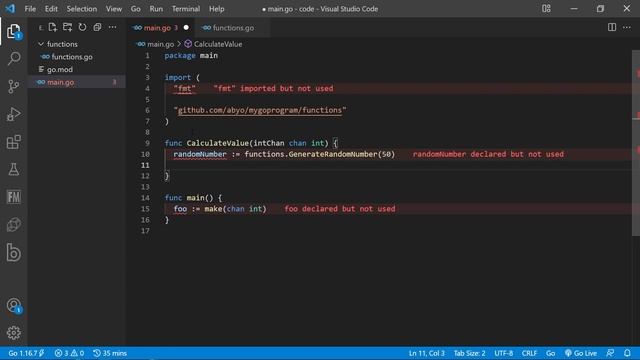Open the Manage settings gear
The height and width of the screenshot is (360, 640).
click(x=13, y=333)
